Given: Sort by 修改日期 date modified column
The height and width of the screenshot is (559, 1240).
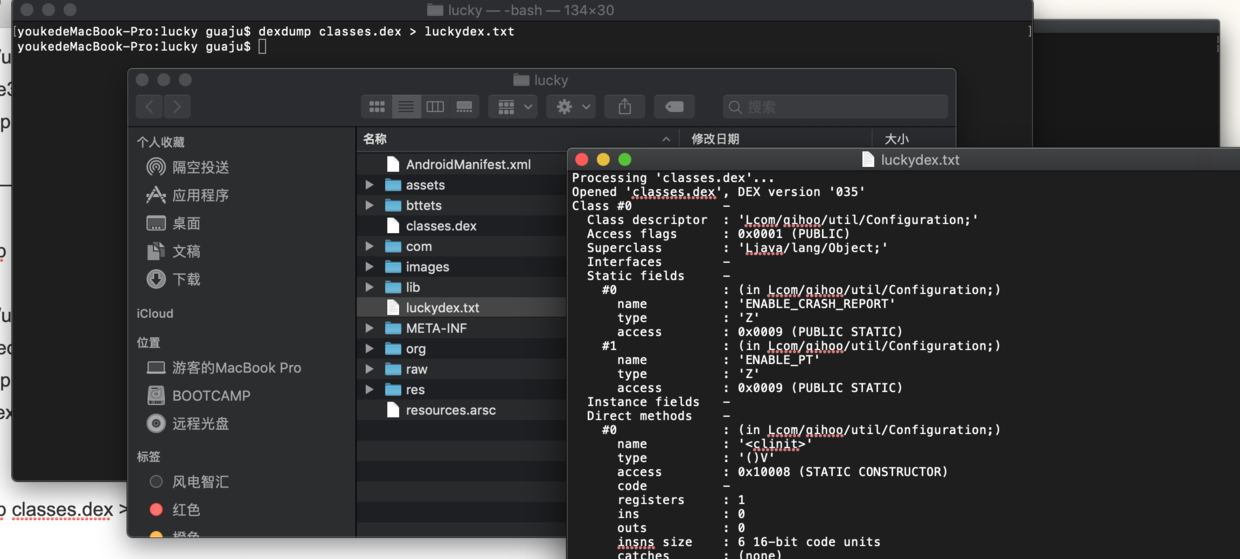Looking at the screenshot, I should (x=775, y=139).
